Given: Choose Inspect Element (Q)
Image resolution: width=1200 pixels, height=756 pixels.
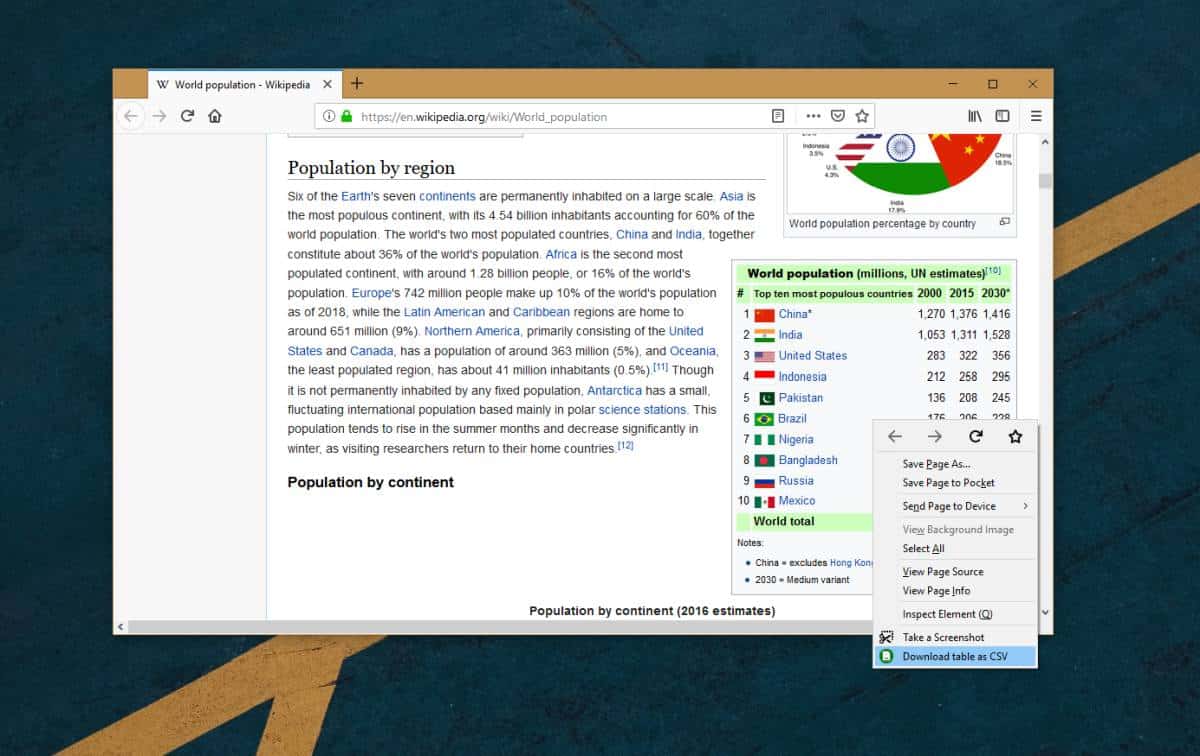Looking at the screenshot, I should (955, 614).
